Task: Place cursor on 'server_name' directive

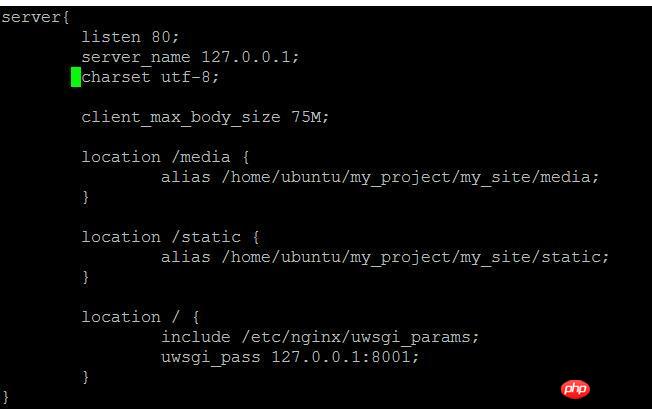Action: (136, 57)
